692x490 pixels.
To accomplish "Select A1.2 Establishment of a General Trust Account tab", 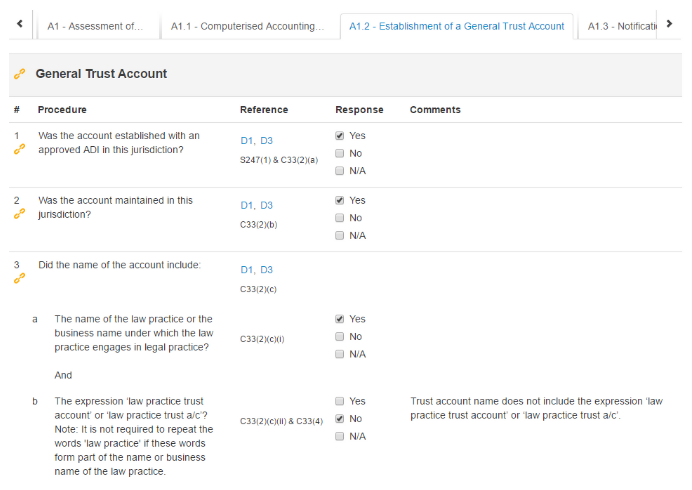I will click(x=456, y=26).
